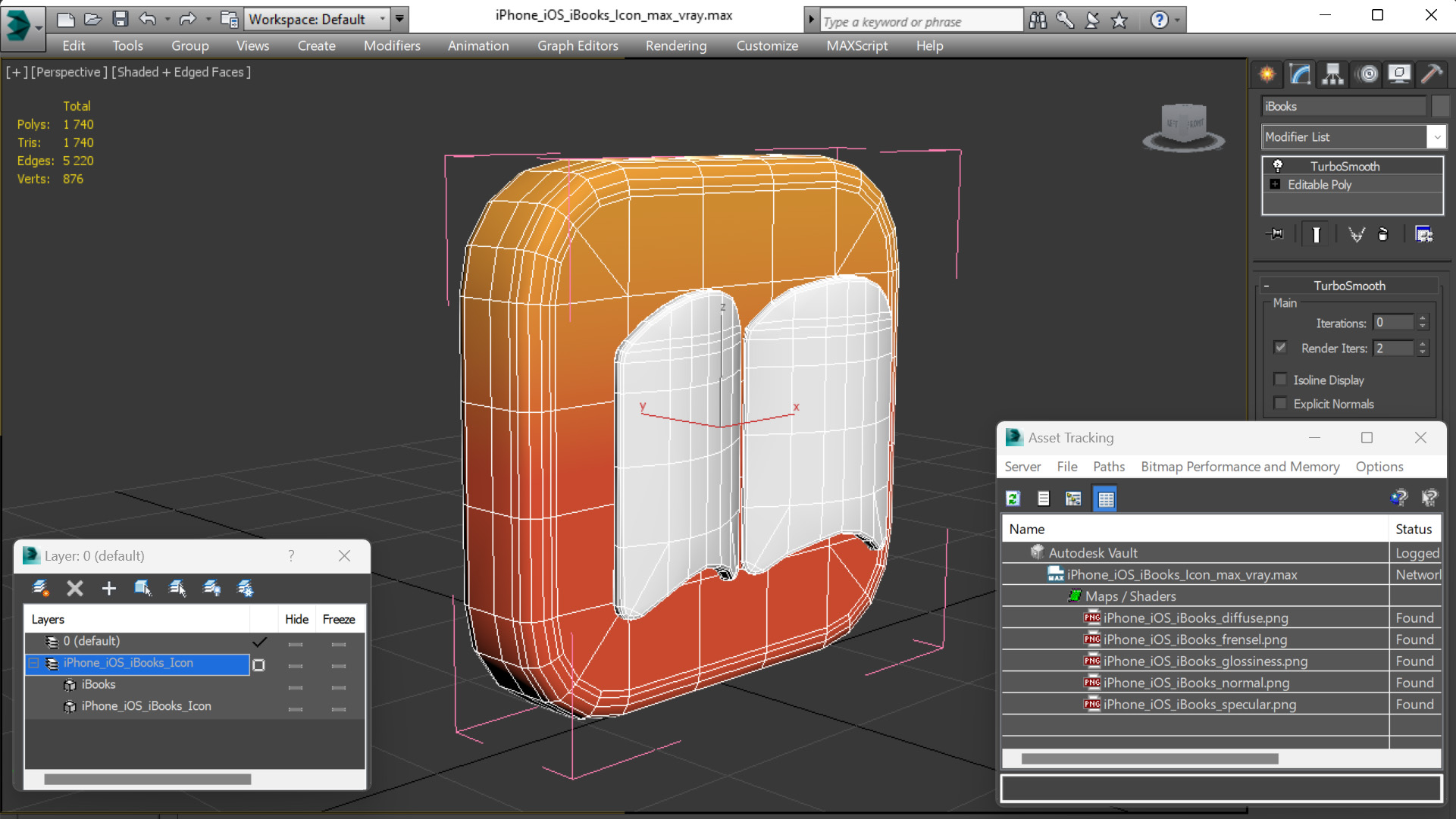This screenshot has height=819, width=1456.
Task: Collapse the iPhone_iOS_iBooks_Icon layer tree
Action: (x=33, y=663)
